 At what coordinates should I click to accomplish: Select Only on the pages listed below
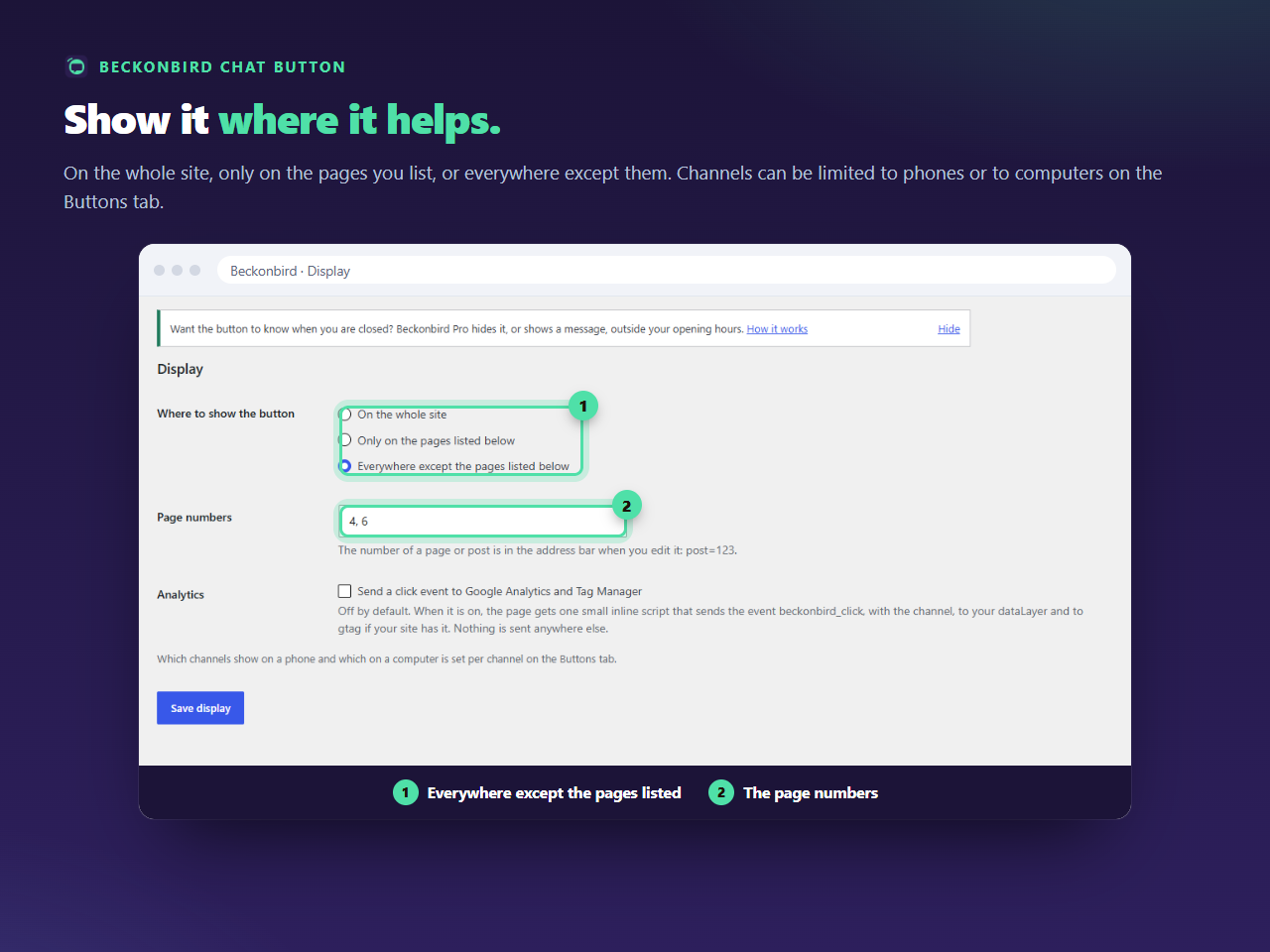pyautogui.click(x=345, y=440)
